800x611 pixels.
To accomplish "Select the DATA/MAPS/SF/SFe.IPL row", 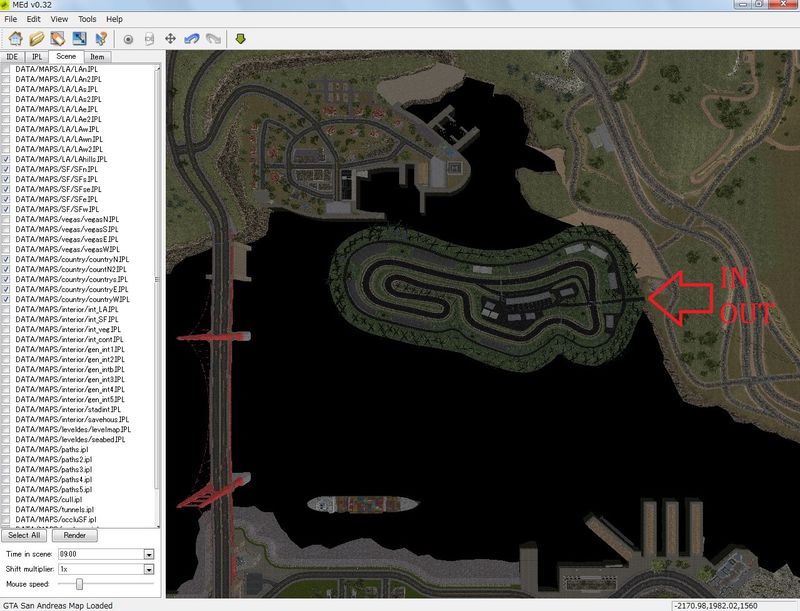I will click(x=57, y=199).
